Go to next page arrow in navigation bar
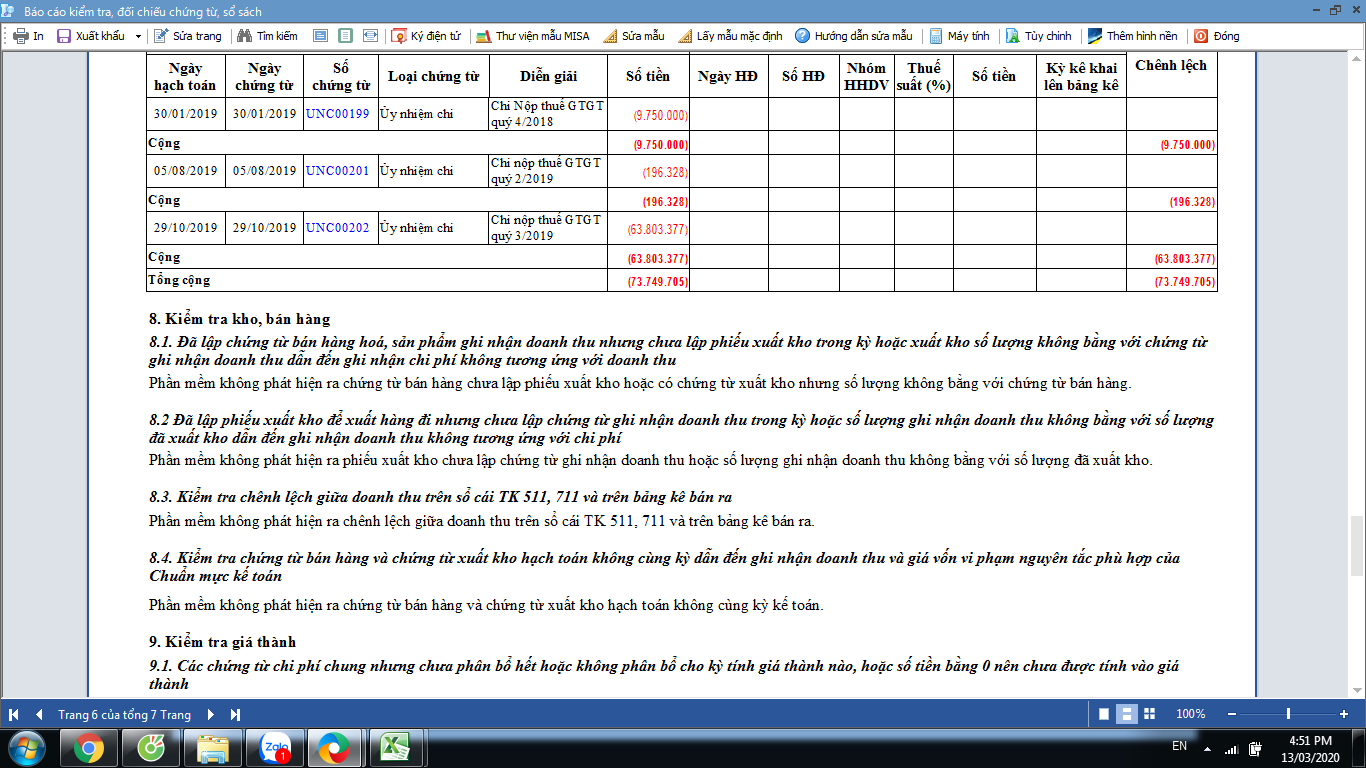Image resolution: width=1366 pixels, height=768 pixels. [211, 714]
